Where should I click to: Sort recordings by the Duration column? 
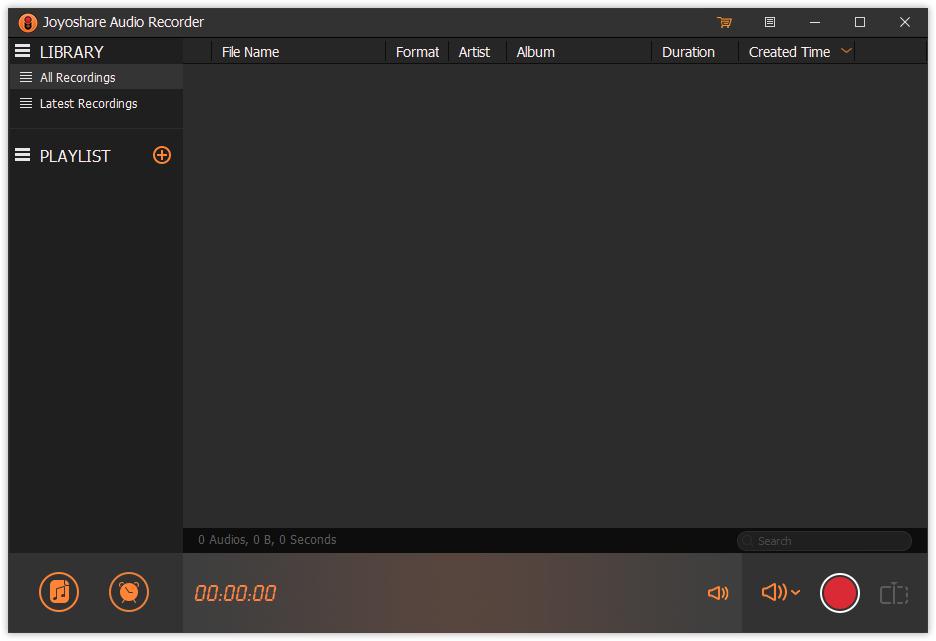[x=689, y=51]
